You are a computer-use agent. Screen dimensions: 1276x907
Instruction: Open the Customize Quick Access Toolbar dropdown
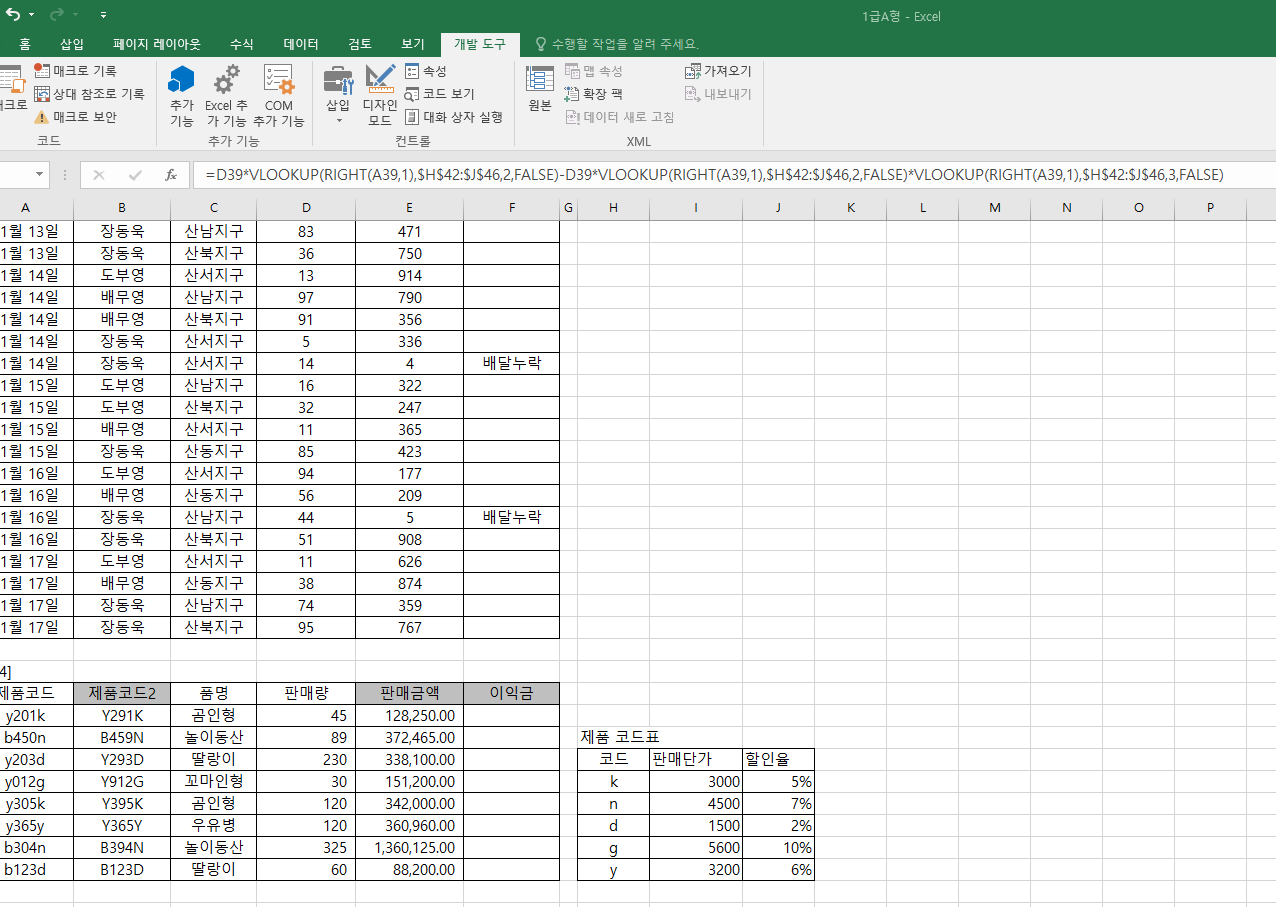tap(104, 16)
